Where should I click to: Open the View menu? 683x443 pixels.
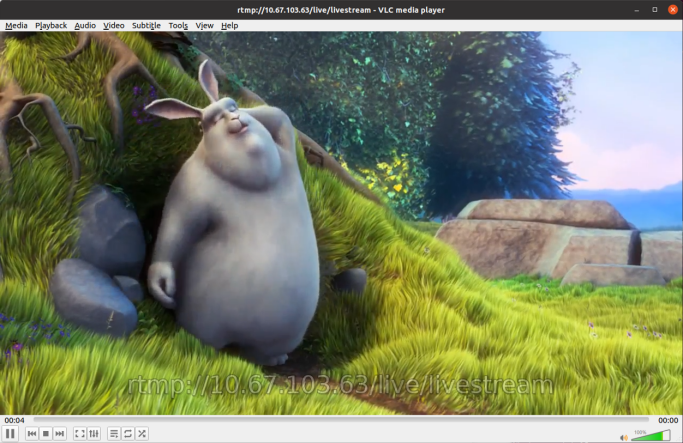click(204, 25)
